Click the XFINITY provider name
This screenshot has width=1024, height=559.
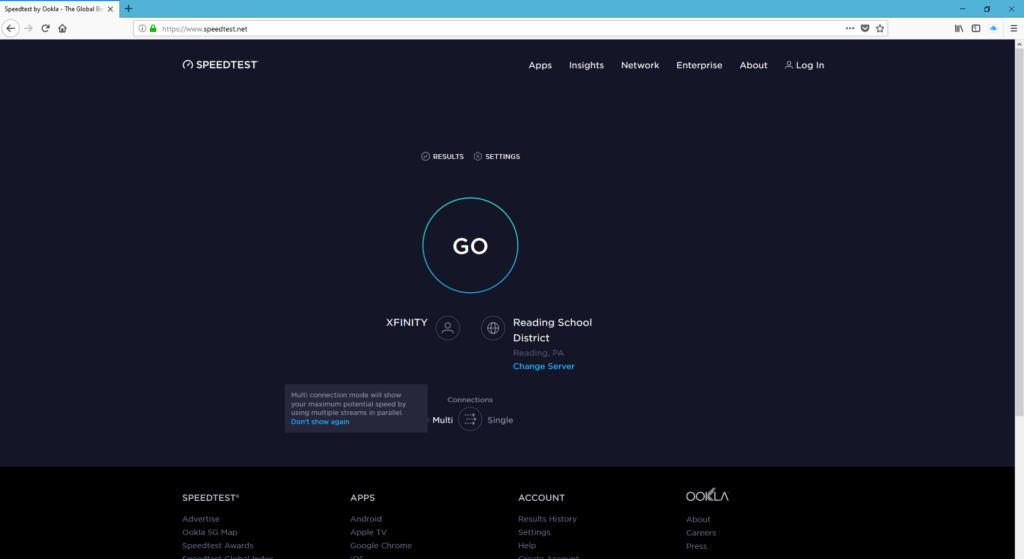tap(406, 323)
